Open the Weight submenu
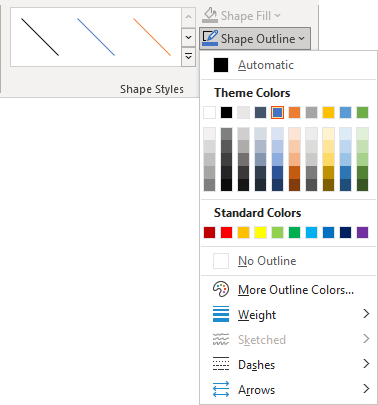This screenshot has height=405, width=378. 288,315
